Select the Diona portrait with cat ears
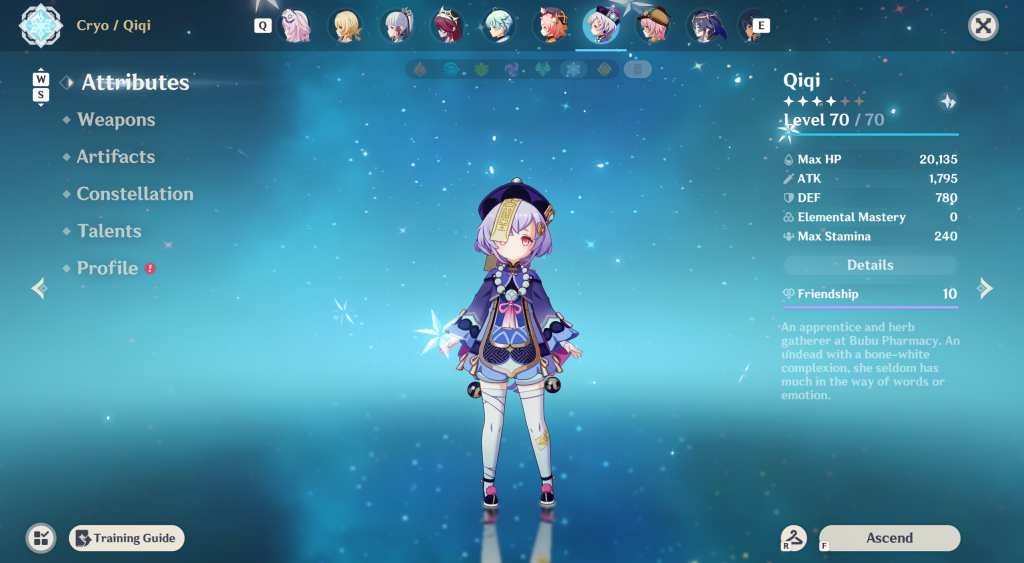This screenshot has width=1024, height=563. pyautogui.click(x=550, y=26)
